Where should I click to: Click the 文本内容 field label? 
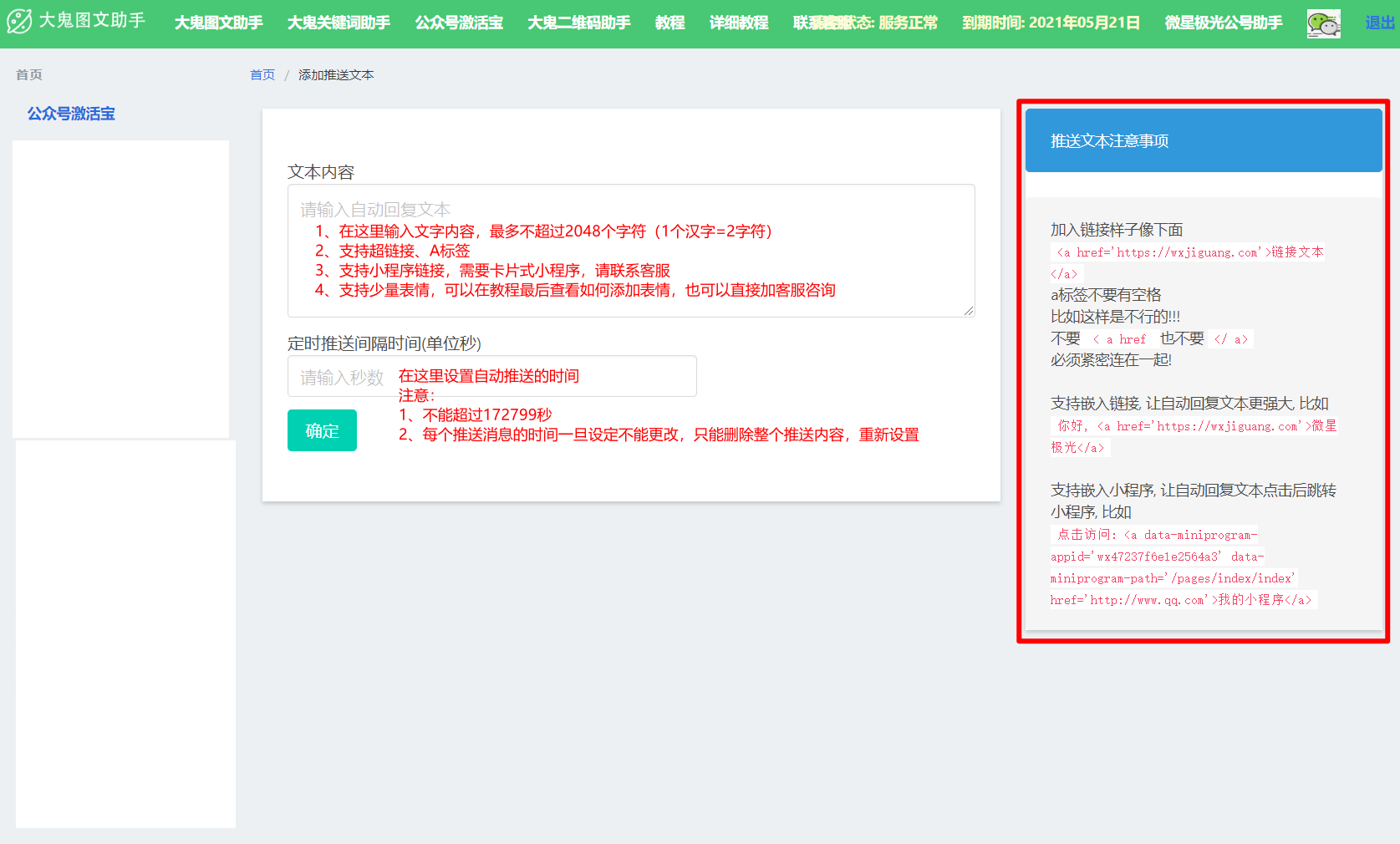(321, 172)
